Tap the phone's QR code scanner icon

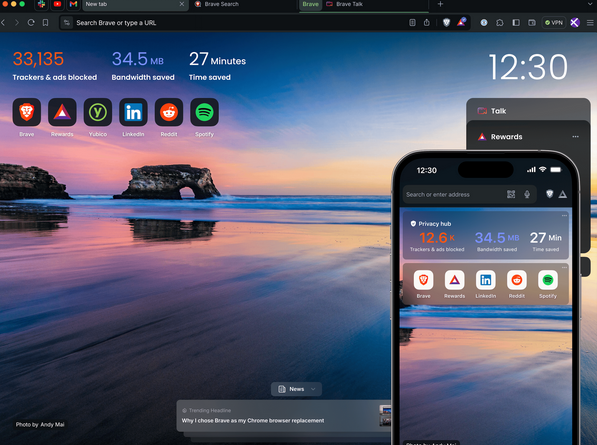pos(511,195)
